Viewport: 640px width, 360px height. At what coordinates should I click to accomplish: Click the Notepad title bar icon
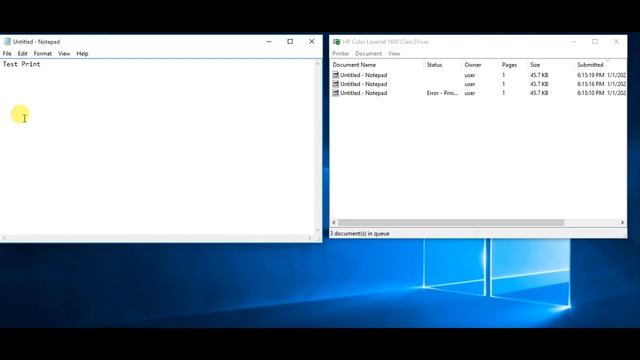coord(7,42)
